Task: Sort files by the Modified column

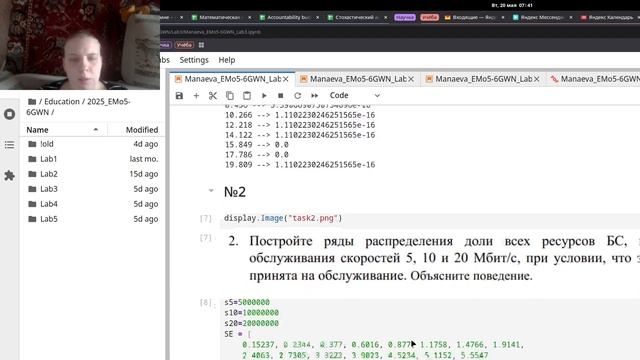Action: click(x=136, y=130)
